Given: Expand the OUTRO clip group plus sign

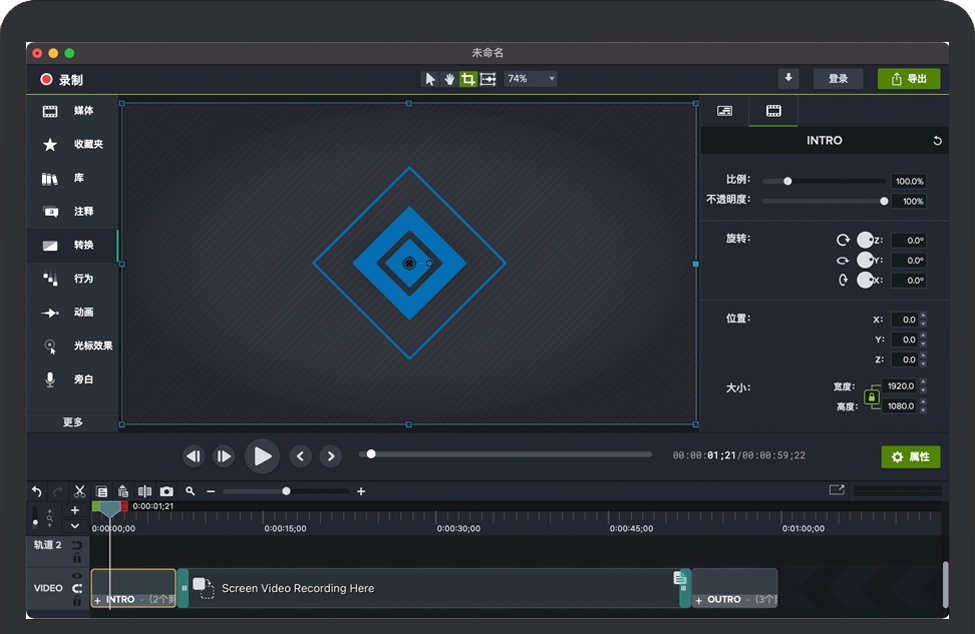Looking at the screenshot, I should click(698, 600).
